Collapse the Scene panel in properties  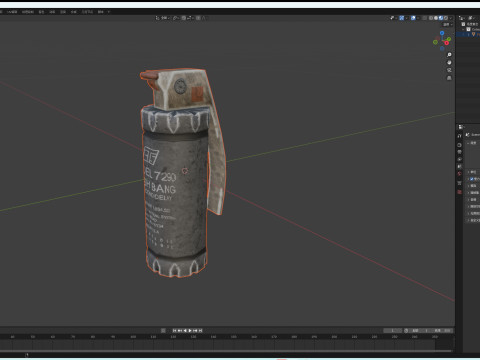click(x=468, y=143)
